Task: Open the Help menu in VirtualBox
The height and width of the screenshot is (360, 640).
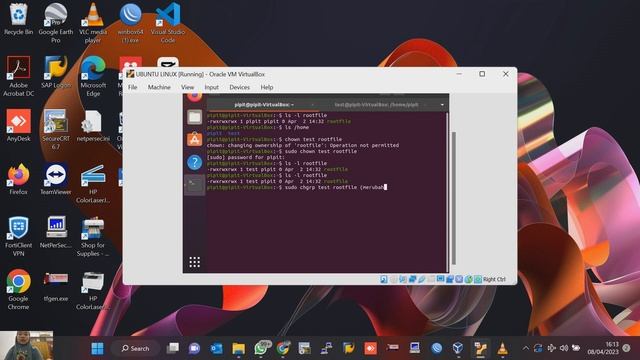Action: tap(267, 87)
